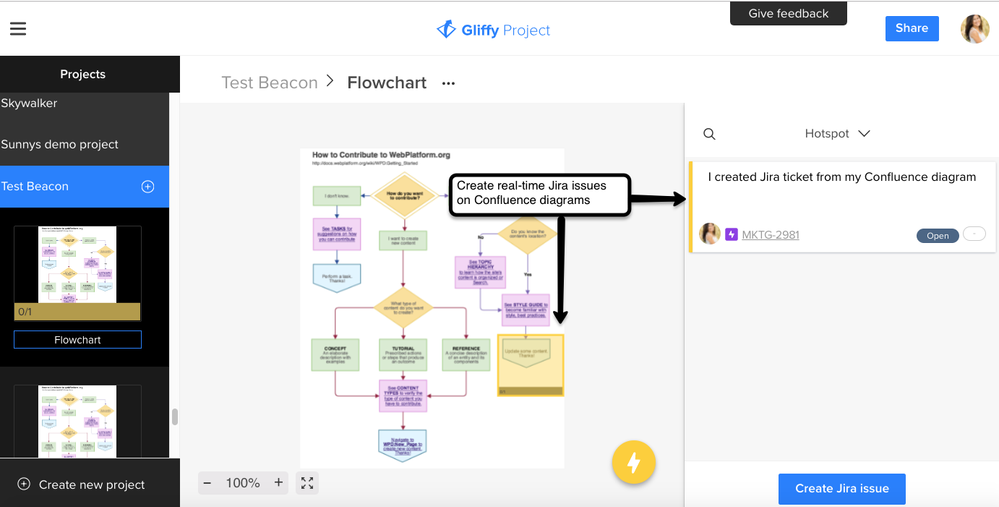Click the 'How to Contribute to WebPlatform.org' title
Image resolution: width=999 pixels, height=507 pixels.
coord(381,155)
